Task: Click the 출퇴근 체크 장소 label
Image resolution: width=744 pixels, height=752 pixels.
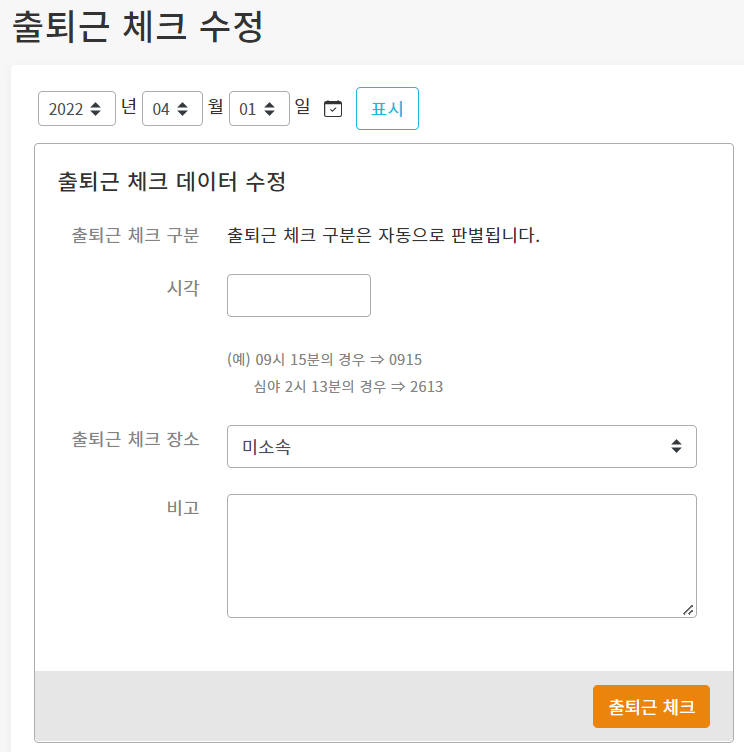Action: pyautogui.click(x=135, y=439)
